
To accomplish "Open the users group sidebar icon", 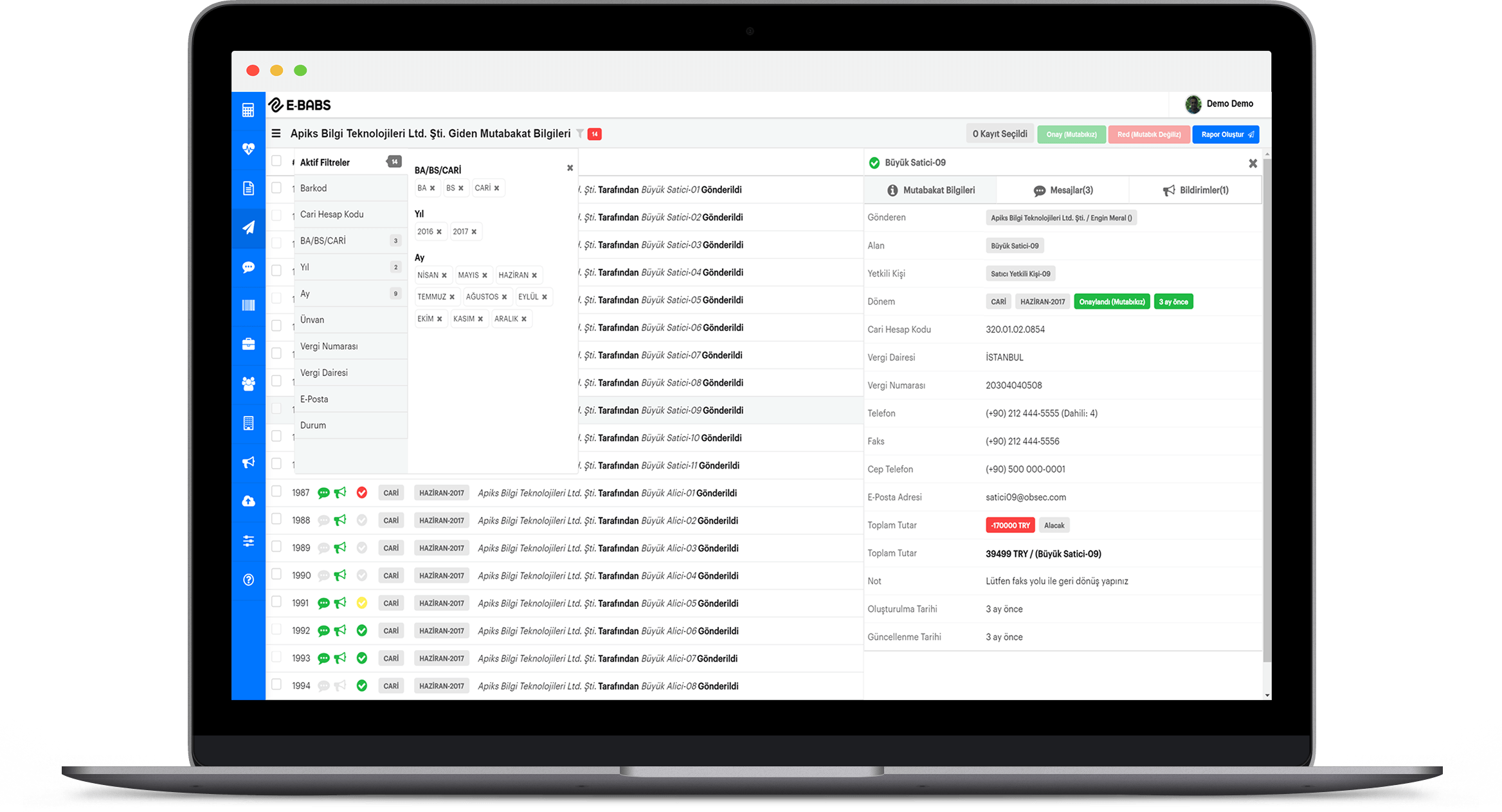I will tap(248, 384).
